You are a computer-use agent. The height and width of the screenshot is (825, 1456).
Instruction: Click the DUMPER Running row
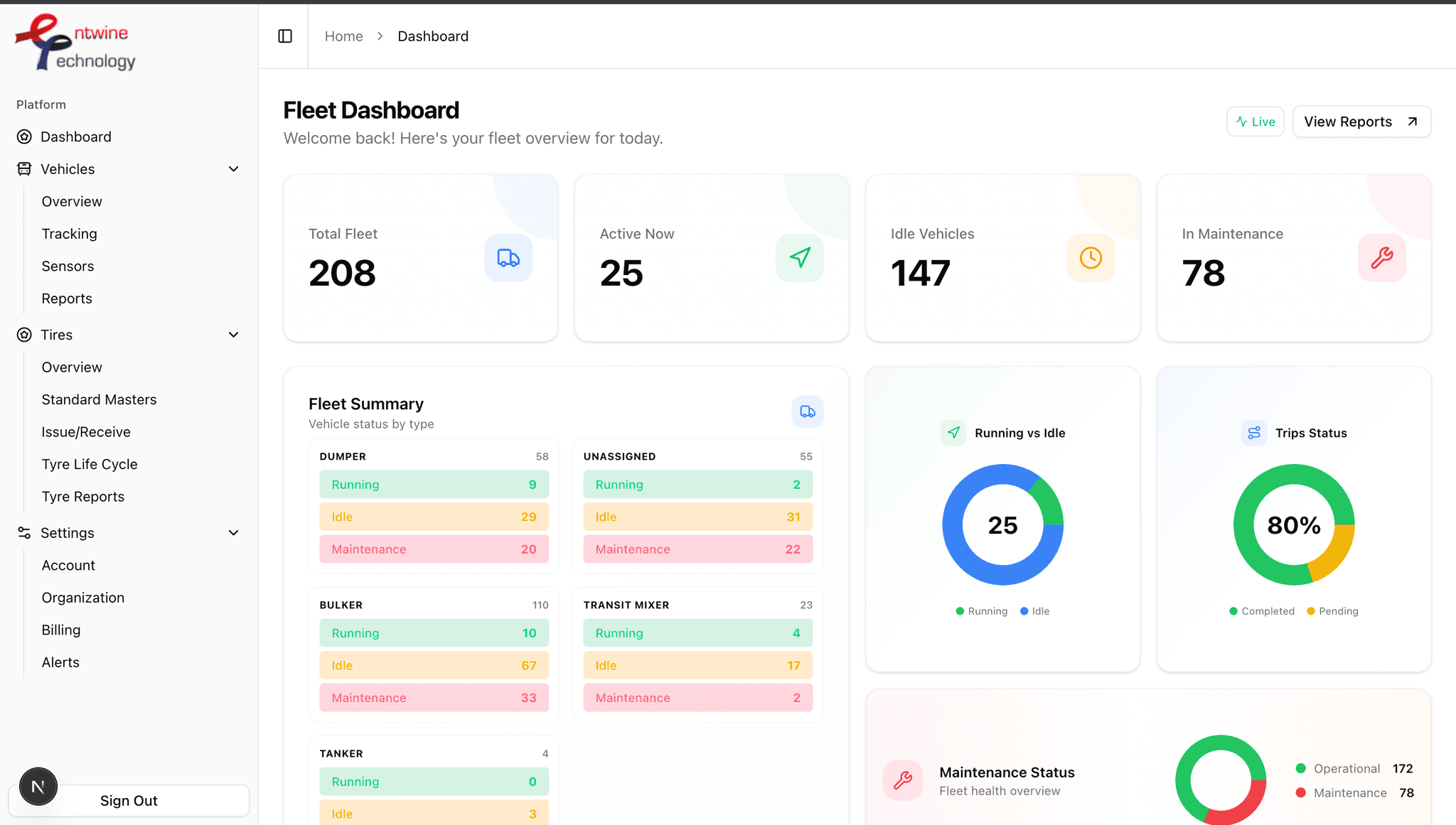(434, 485)
